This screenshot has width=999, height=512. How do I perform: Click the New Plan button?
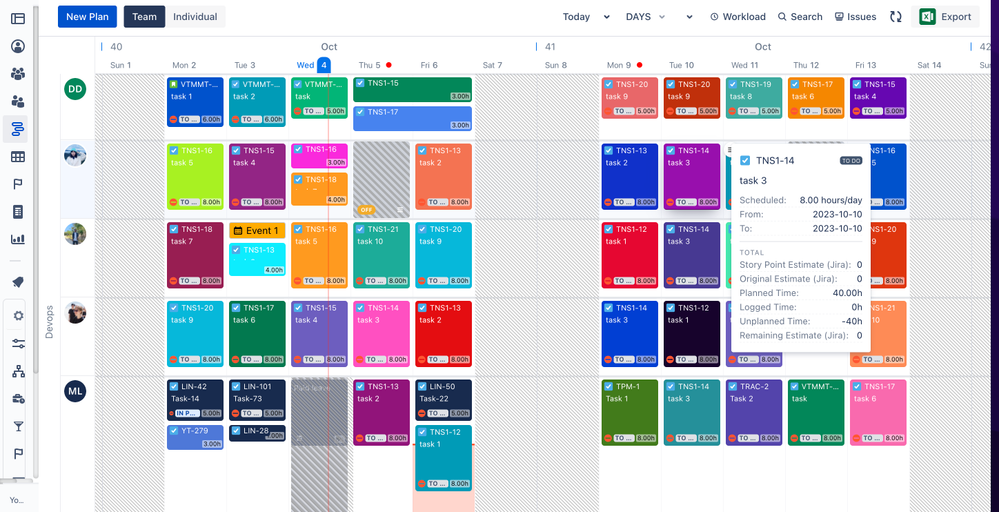[x=87, y=17]
